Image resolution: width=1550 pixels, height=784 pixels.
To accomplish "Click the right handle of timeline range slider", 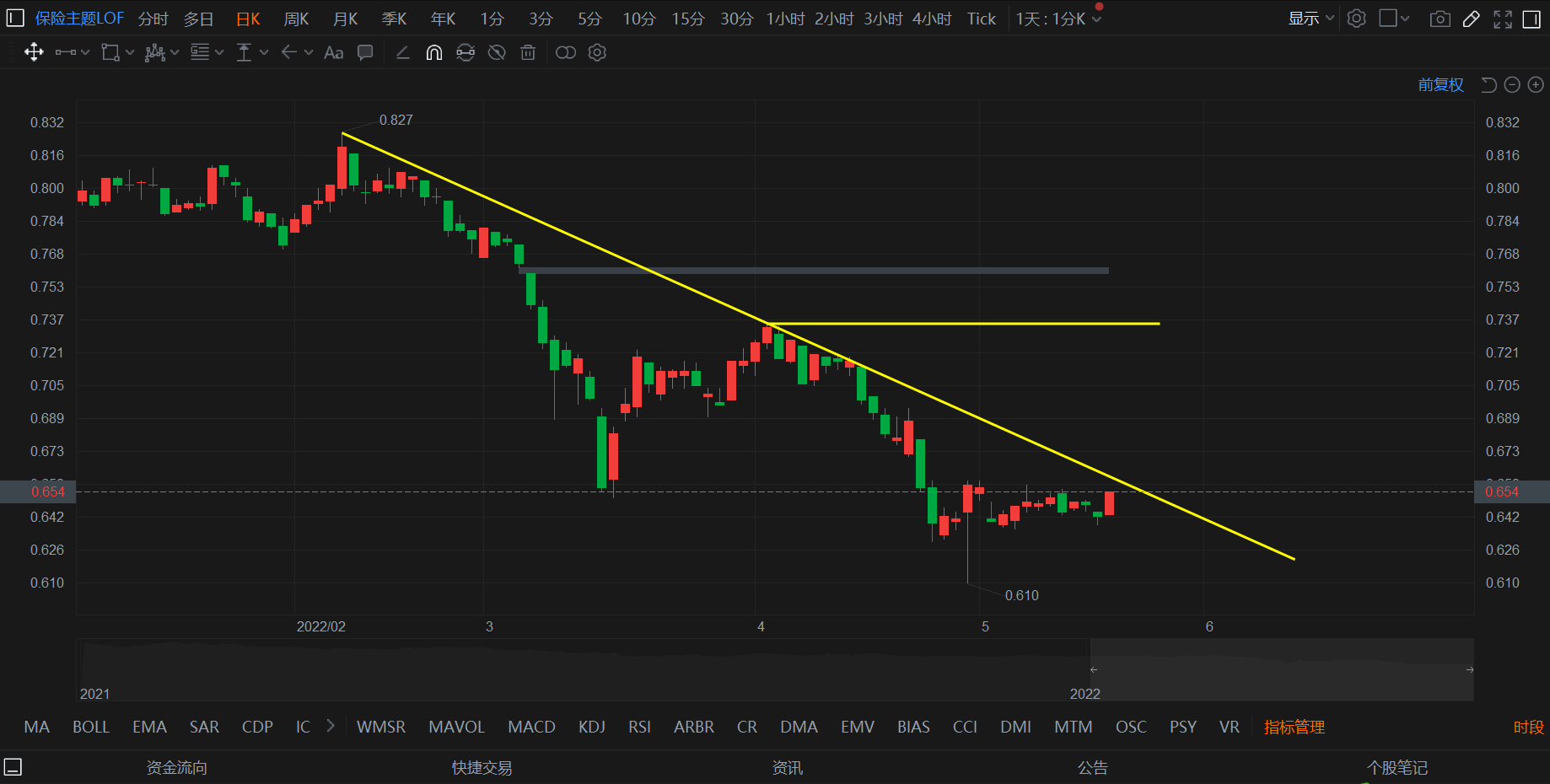I will pos(1470,669).
